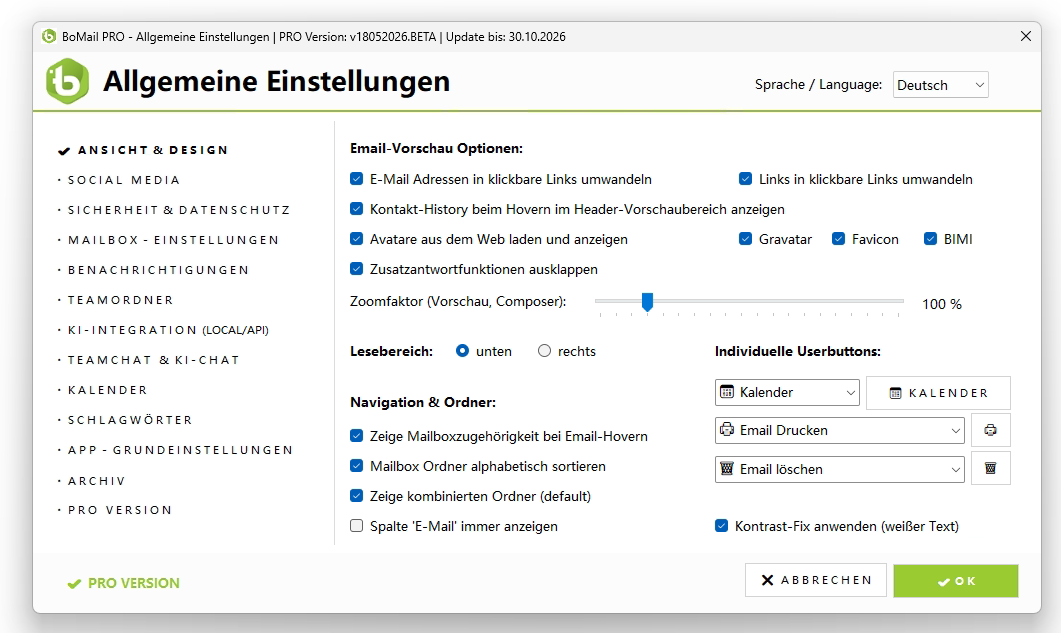Click the green checkmark next to PRO VERSION

tap(74, 584)
